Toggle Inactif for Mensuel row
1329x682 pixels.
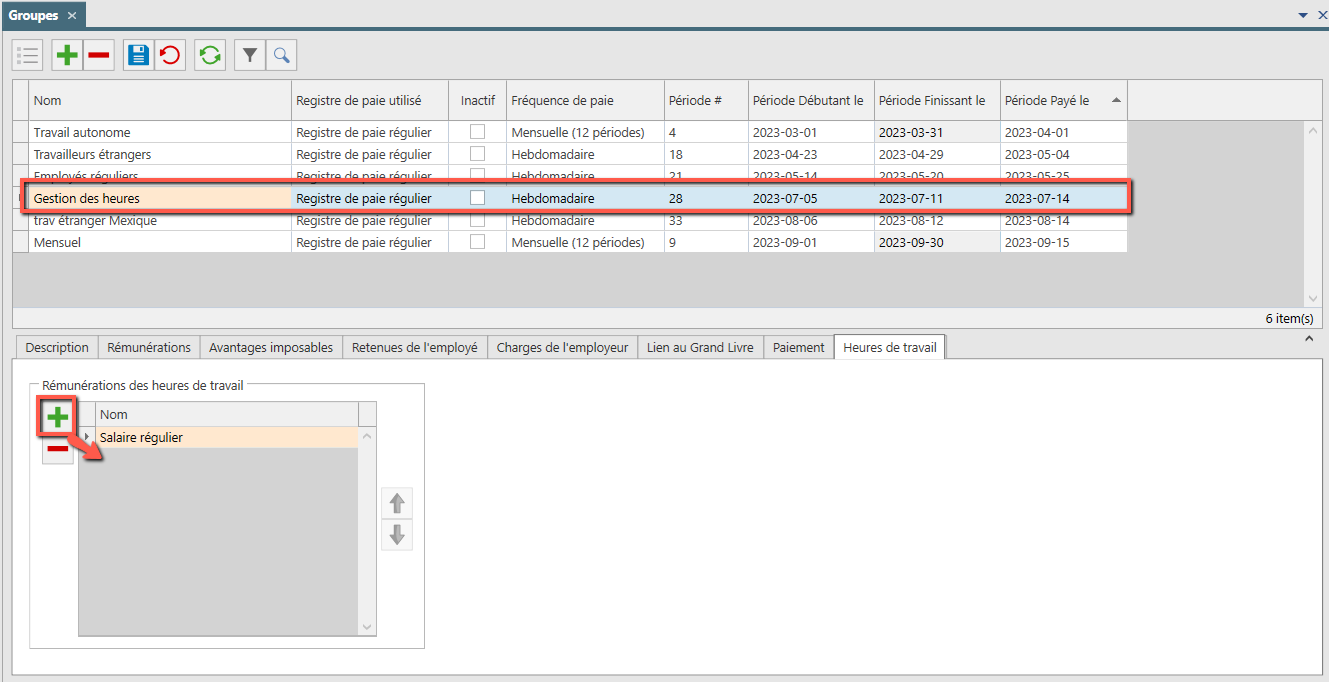click(x=477, y=242)
